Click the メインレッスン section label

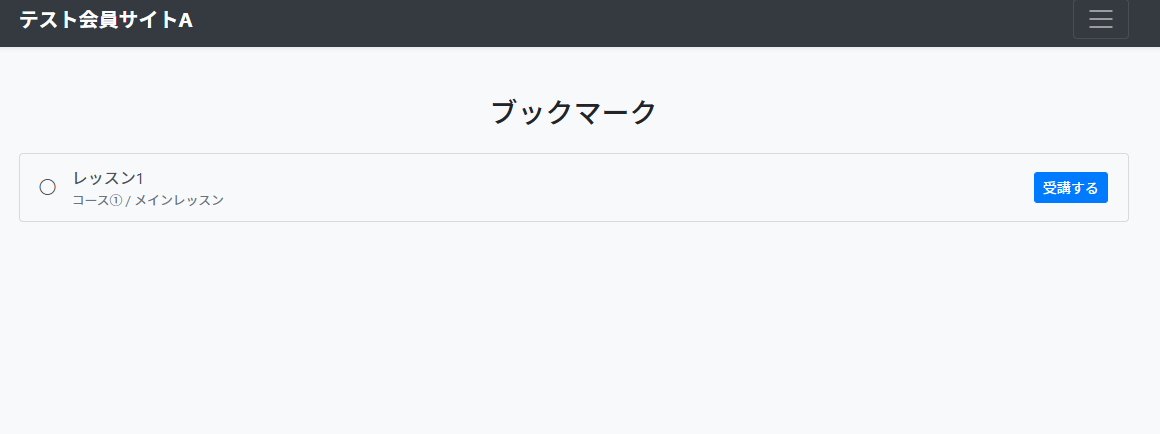point(179,200)
